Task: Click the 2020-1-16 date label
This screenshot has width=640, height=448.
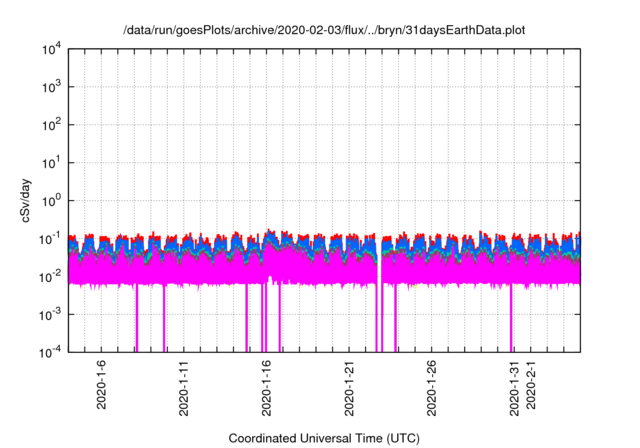Action: 266,388
